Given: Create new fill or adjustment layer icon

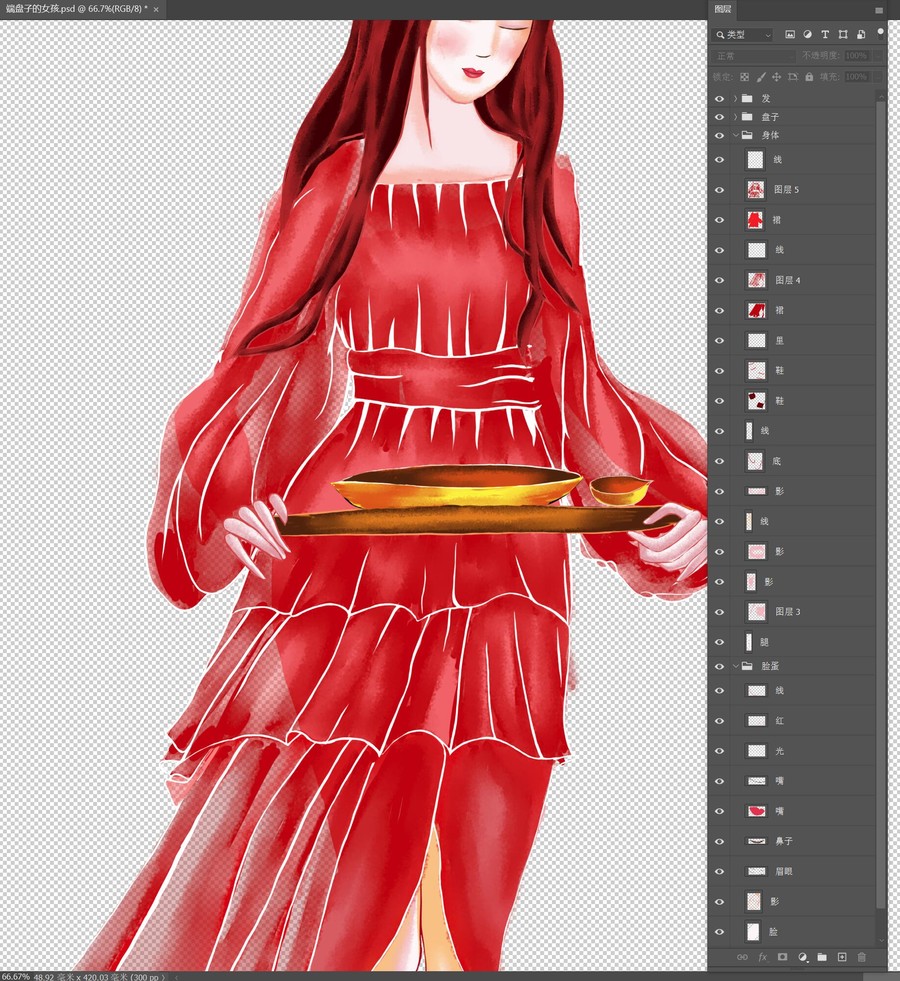Looking at the screenshot, I should click(x=802, y=957).
